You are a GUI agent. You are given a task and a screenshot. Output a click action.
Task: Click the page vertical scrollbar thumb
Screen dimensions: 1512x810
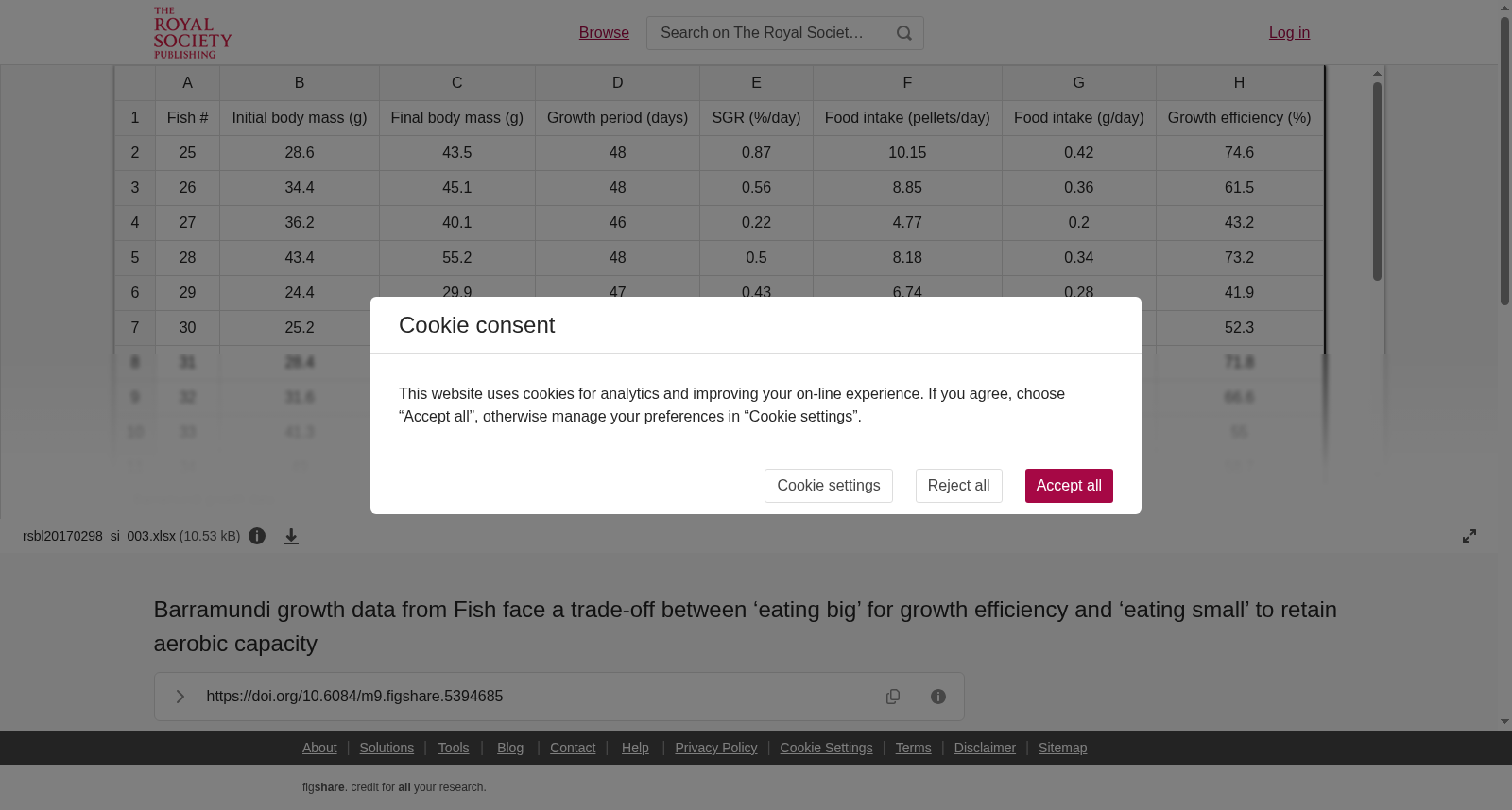[x=1504, y=161]
